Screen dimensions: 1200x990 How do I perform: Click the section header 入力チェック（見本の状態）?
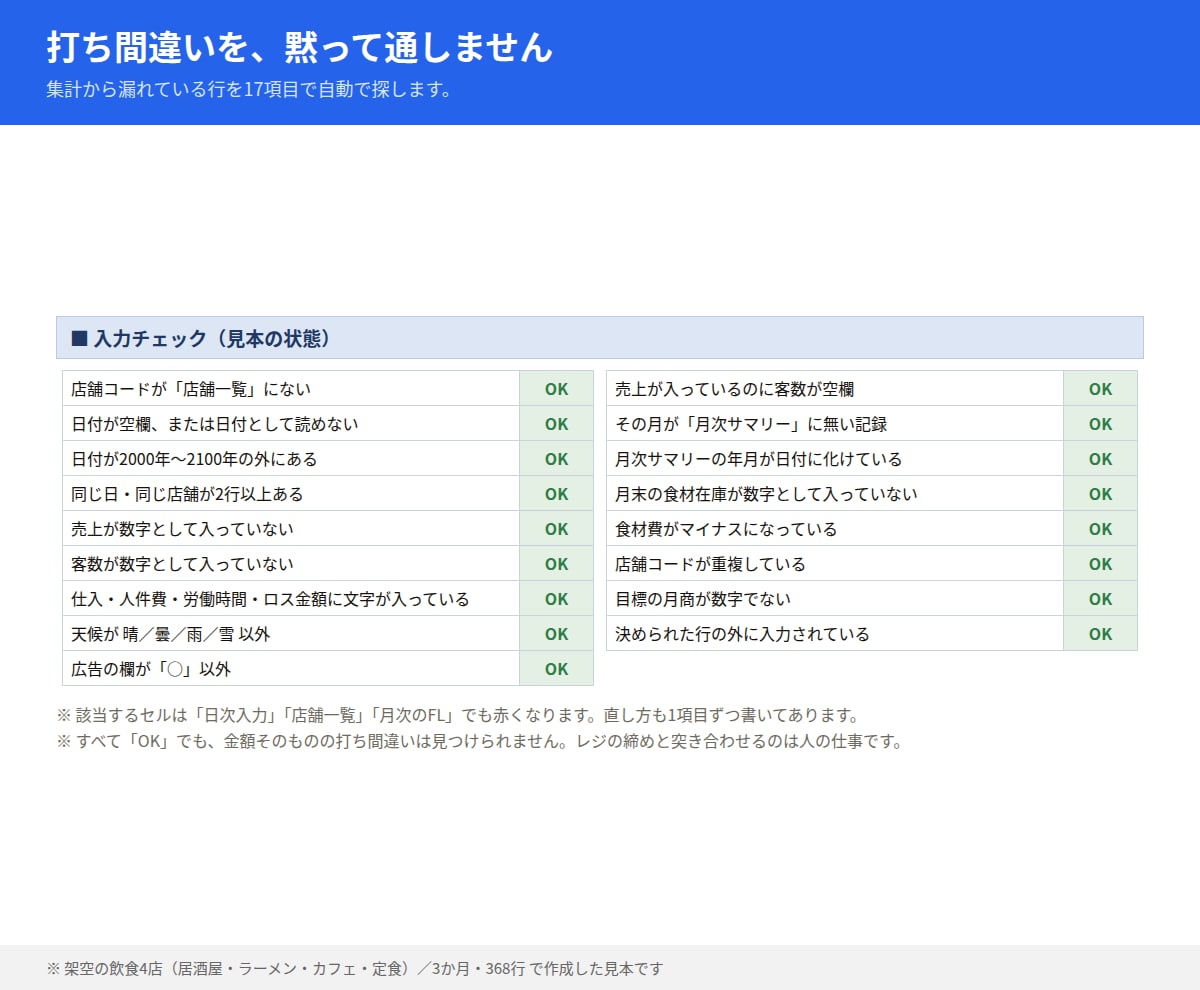click(600, 338)
